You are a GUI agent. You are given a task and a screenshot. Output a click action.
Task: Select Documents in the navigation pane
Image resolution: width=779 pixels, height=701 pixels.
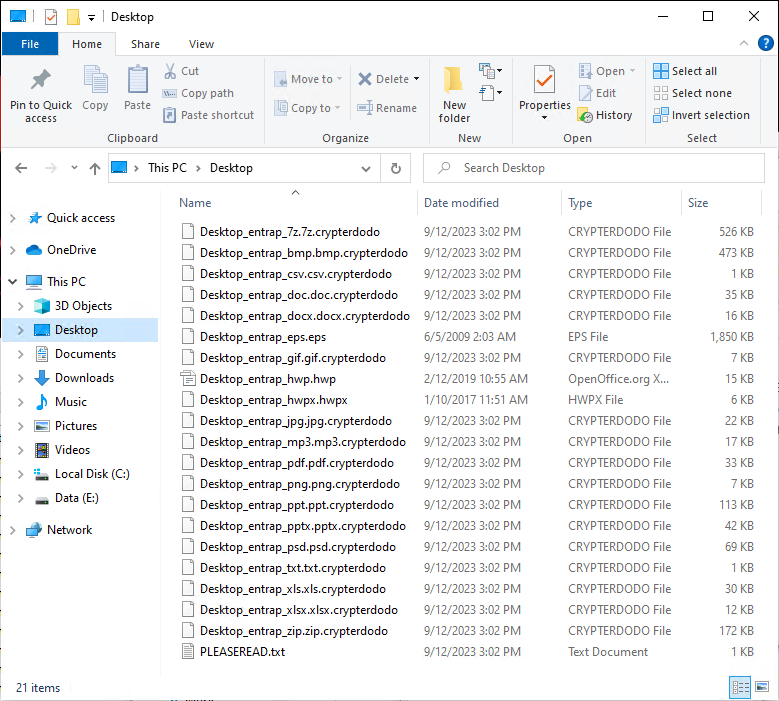85,354
